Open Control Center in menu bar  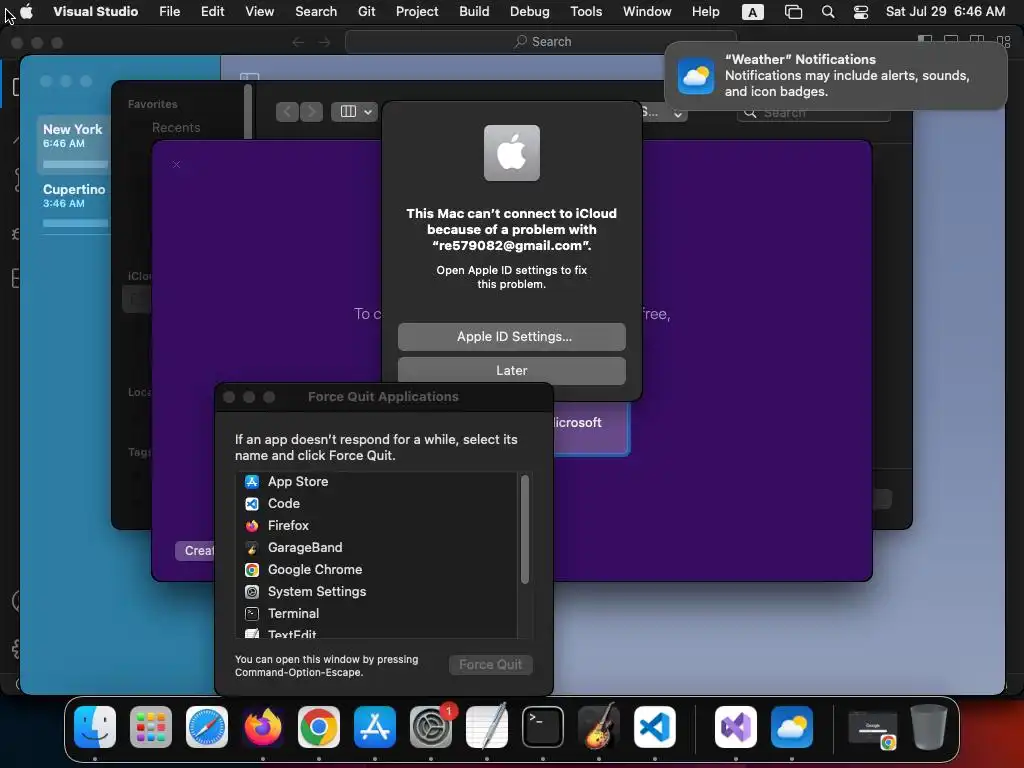861,12
